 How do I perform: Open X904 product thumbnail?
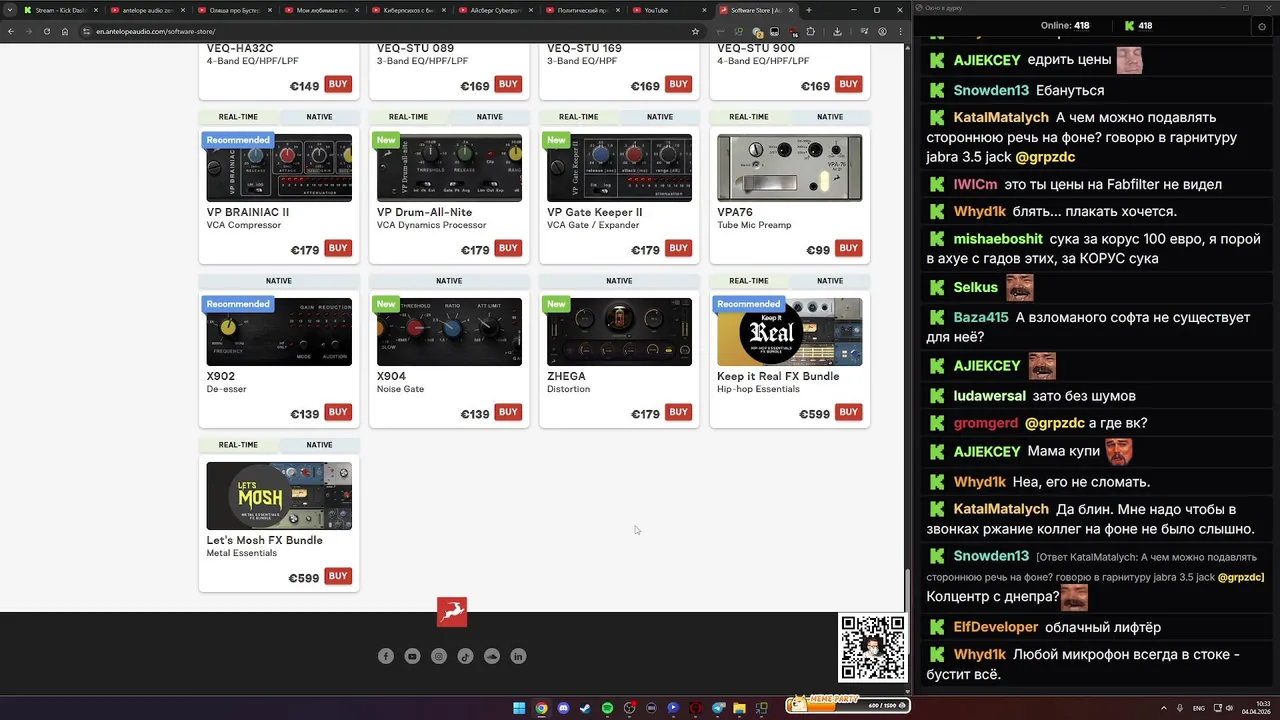point(449,332)
